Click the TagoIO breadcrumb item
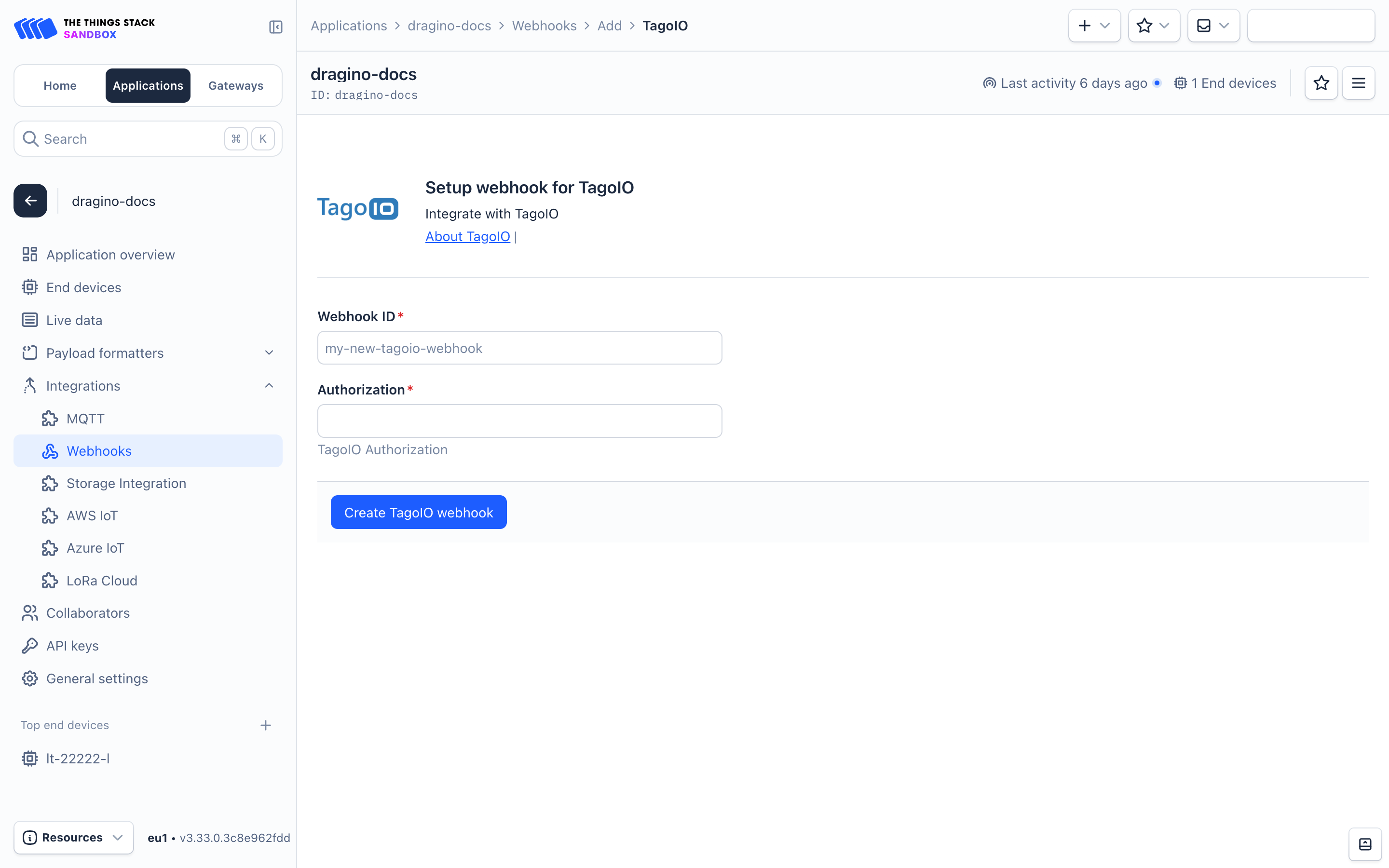 (x=665, y=26)
